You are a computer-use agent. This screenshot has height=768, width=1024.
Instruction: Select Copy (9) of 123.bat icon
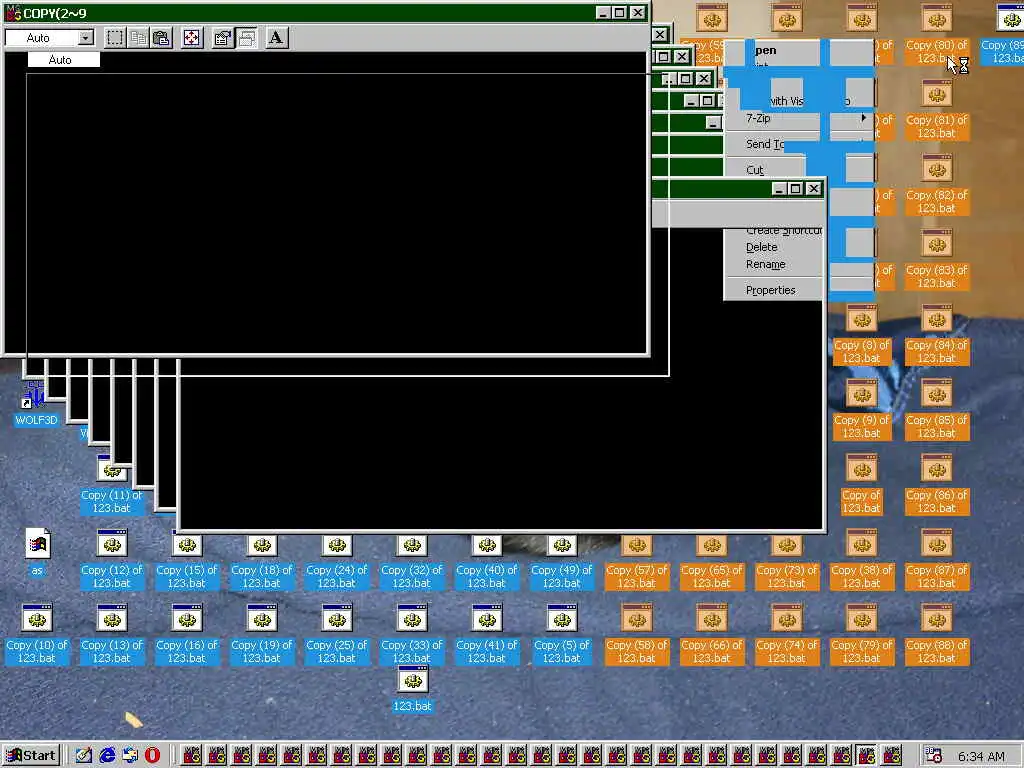pyautogui.click(x=862, y=410)
